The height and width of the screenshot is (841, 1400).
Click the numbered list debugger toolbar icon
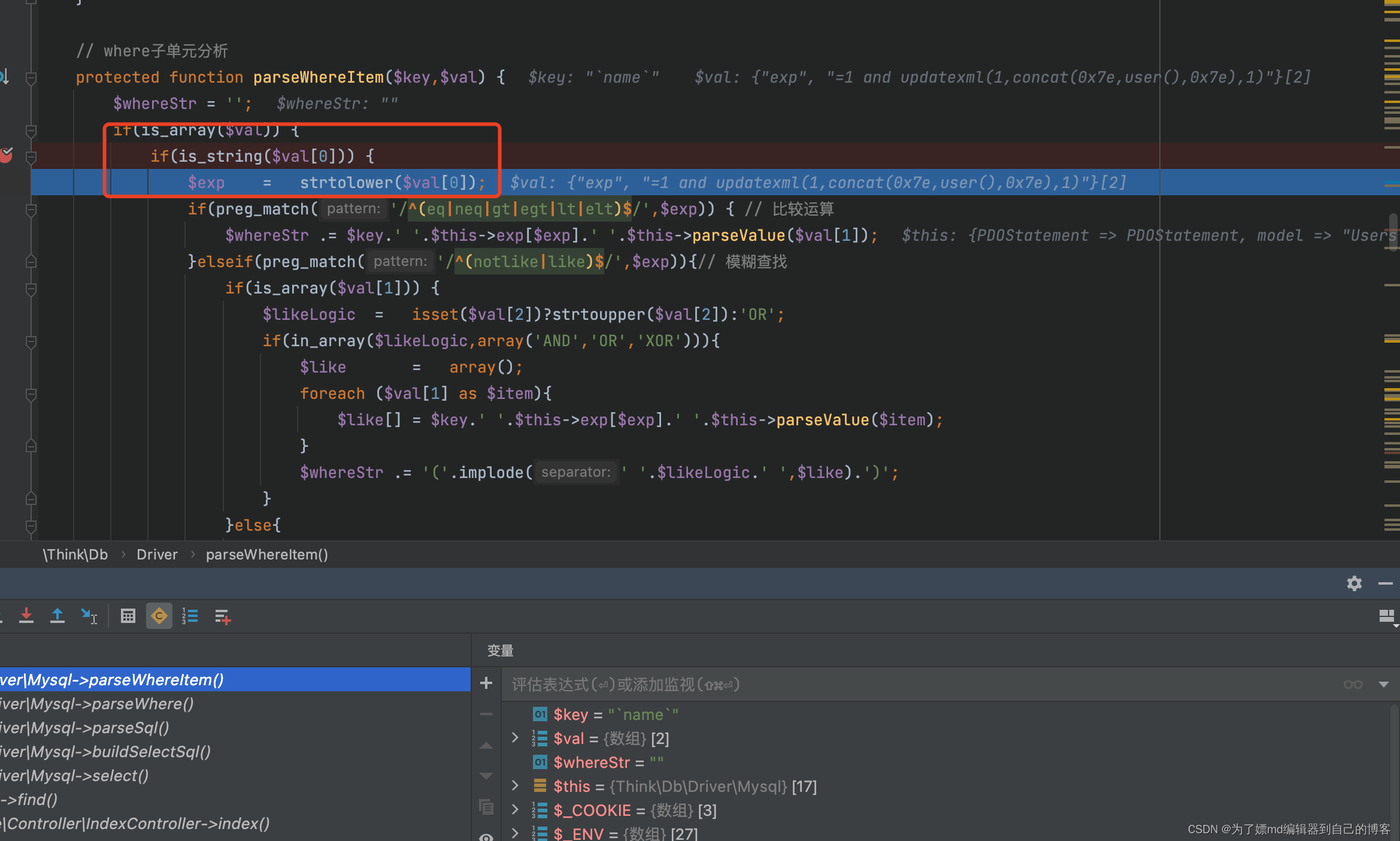point(190,616)
